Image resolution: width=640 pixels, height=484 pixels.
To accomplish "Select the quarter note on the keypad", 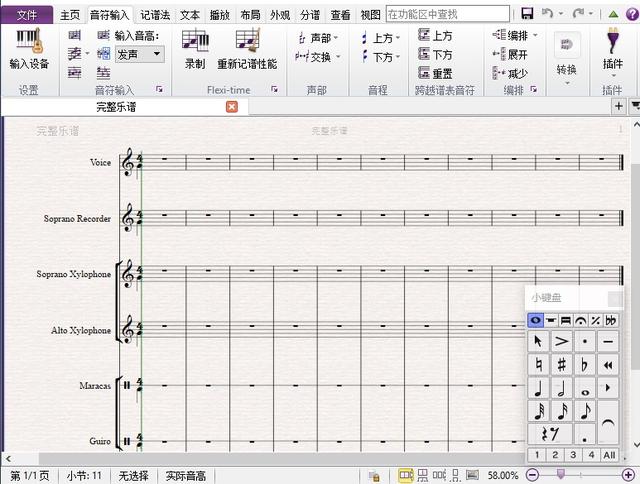I will pos(538,388).
